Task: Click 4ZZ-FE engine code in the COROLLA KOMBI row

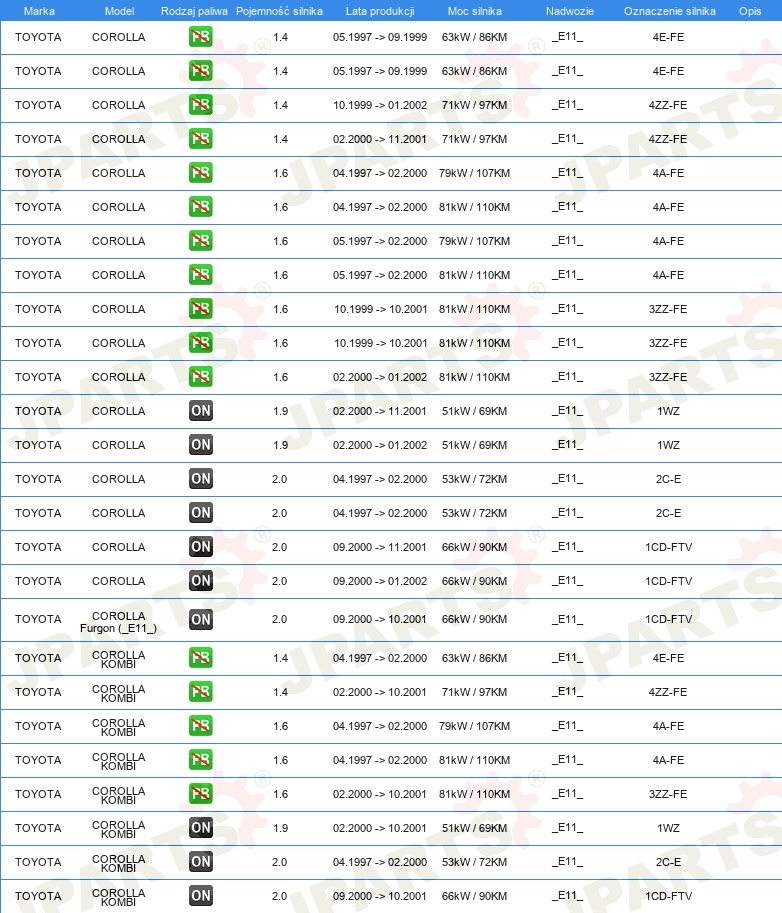Action: point(668,692)
